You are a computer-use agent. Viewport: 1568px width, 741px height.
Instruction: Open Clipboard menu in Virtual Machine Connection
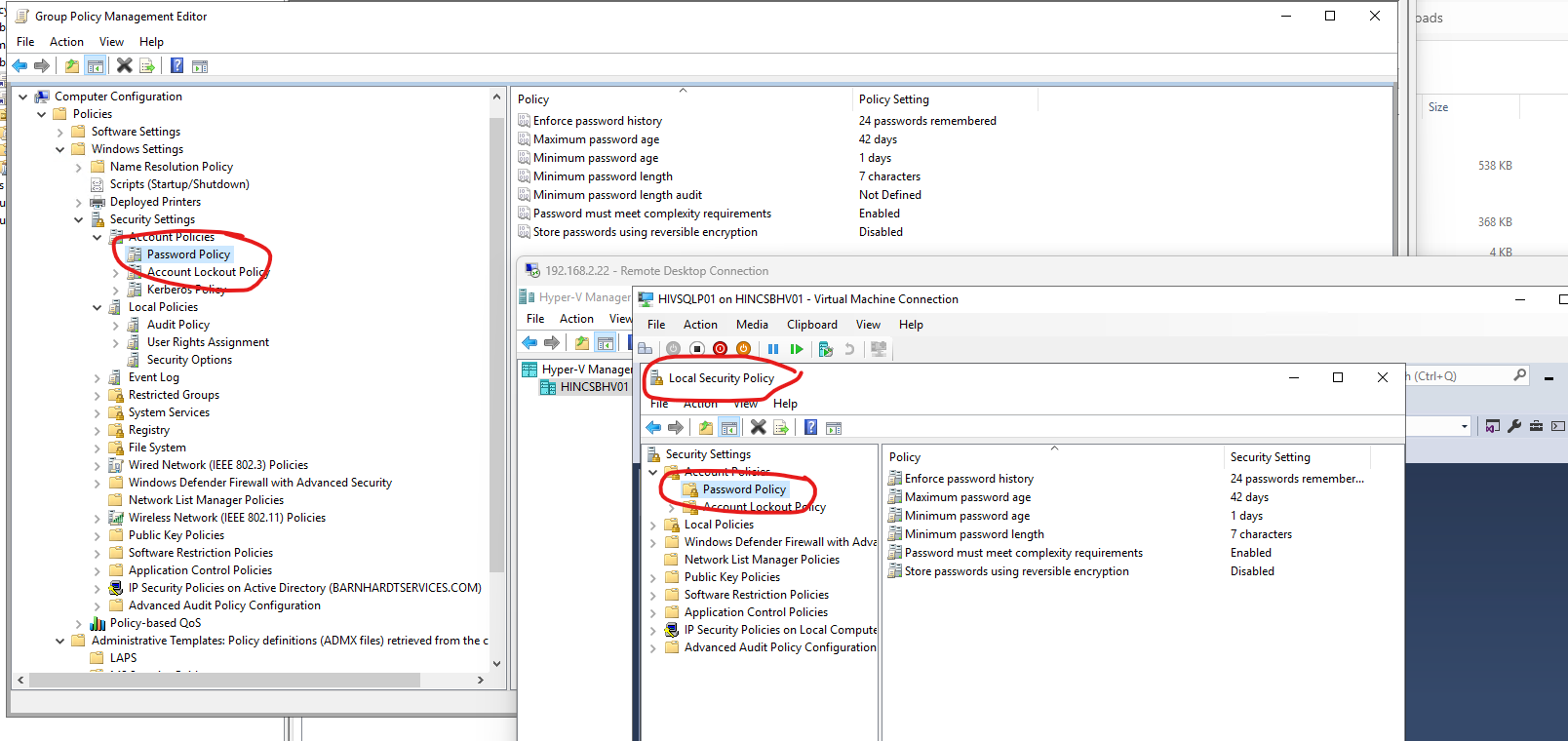[x=811, y=325]
